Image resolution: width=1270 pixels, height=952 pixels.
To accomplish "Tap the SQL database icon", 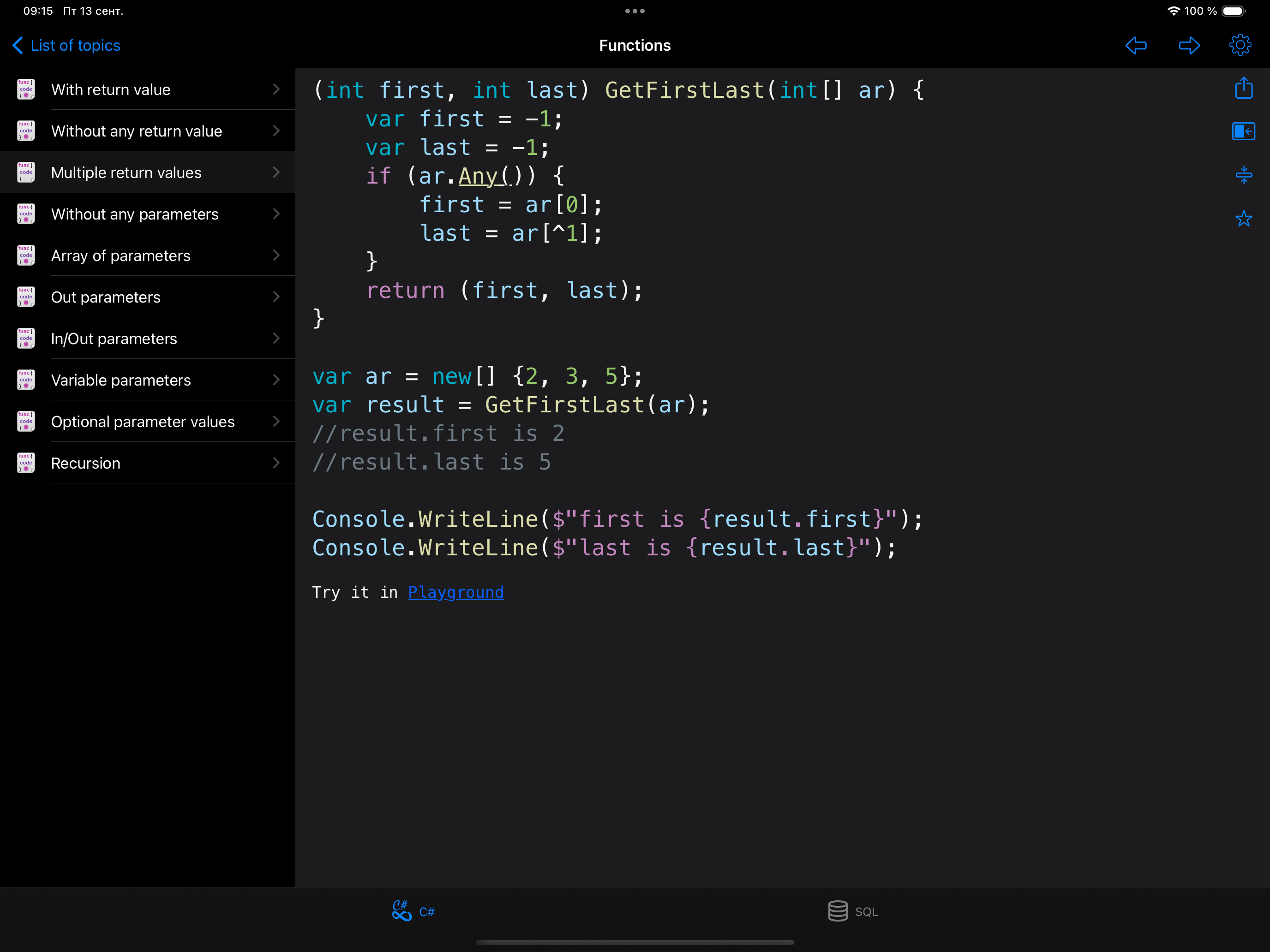I will point(838,910).
